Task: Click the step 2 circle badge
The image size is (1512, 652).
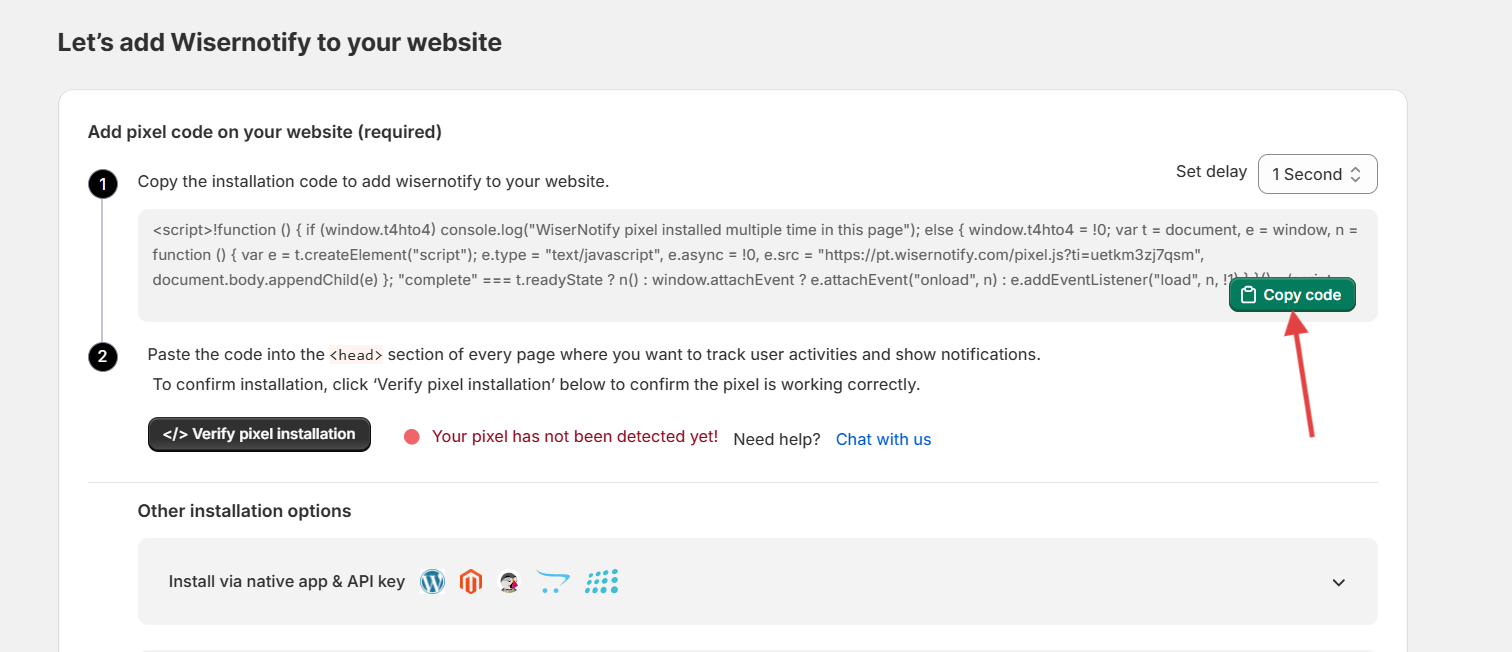Action: pyautogui.click(x=102, y=357)
